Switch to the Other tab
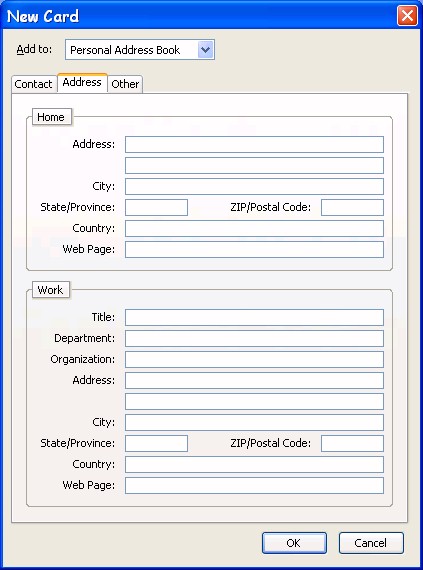Viewport: 423px width, 570px height. coord(125,84)
